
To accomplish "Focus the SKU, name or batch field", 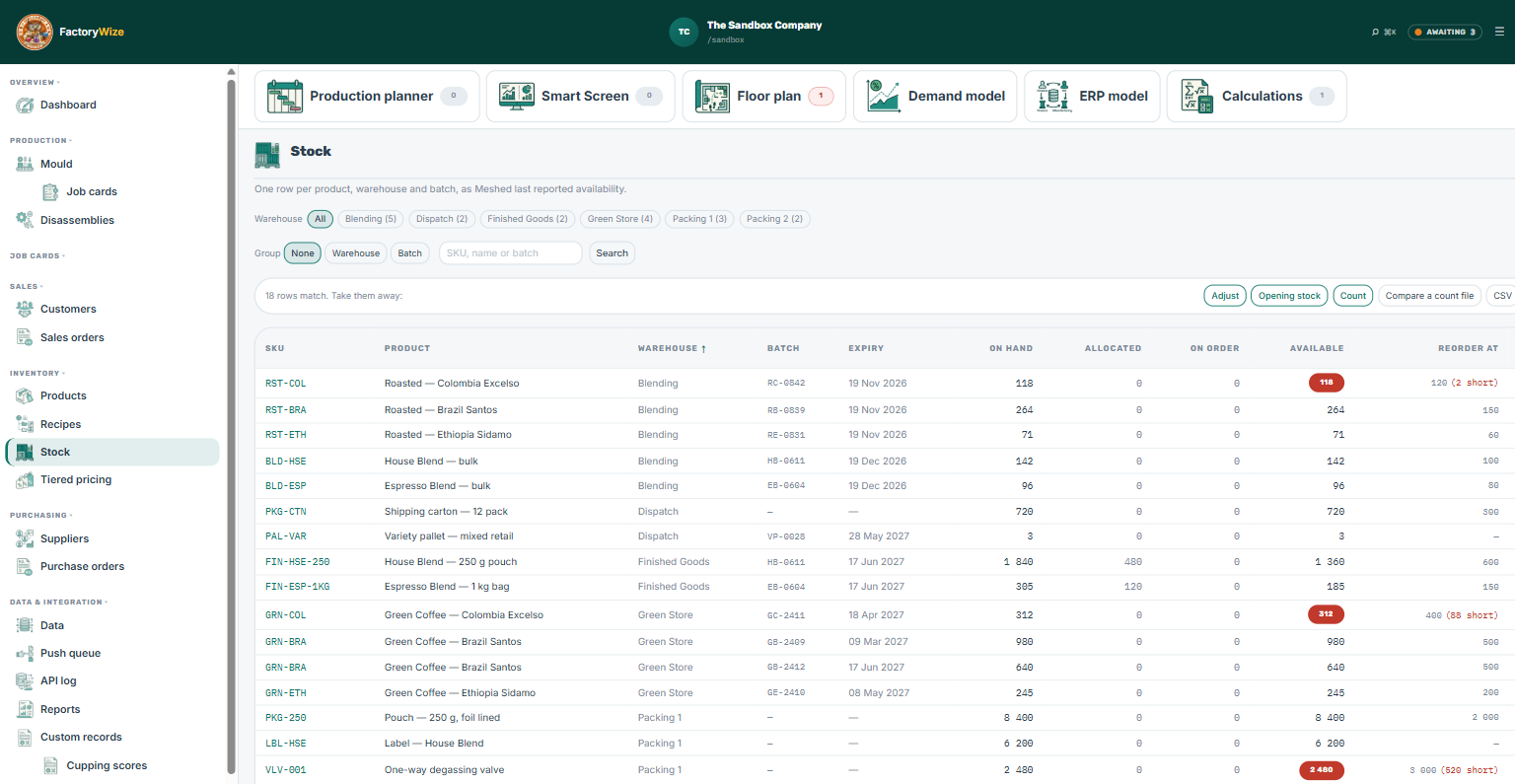I will coord(511,253).
